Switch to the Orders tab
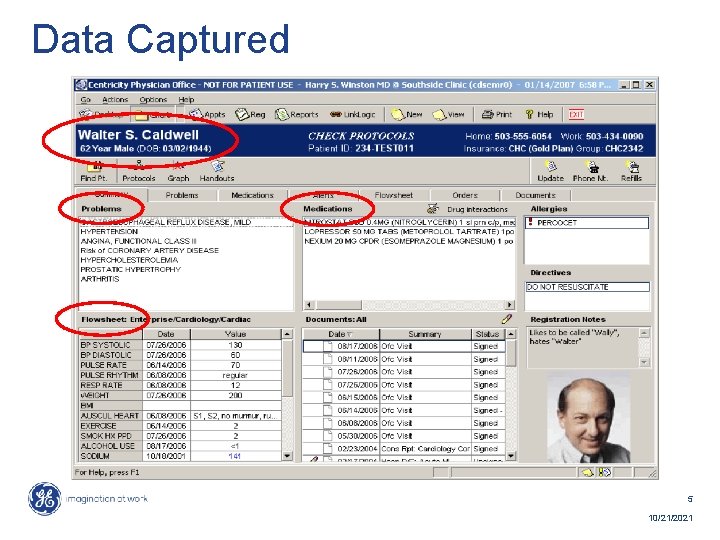This screenshot has height=540, width=720. [x=465, y=195]
